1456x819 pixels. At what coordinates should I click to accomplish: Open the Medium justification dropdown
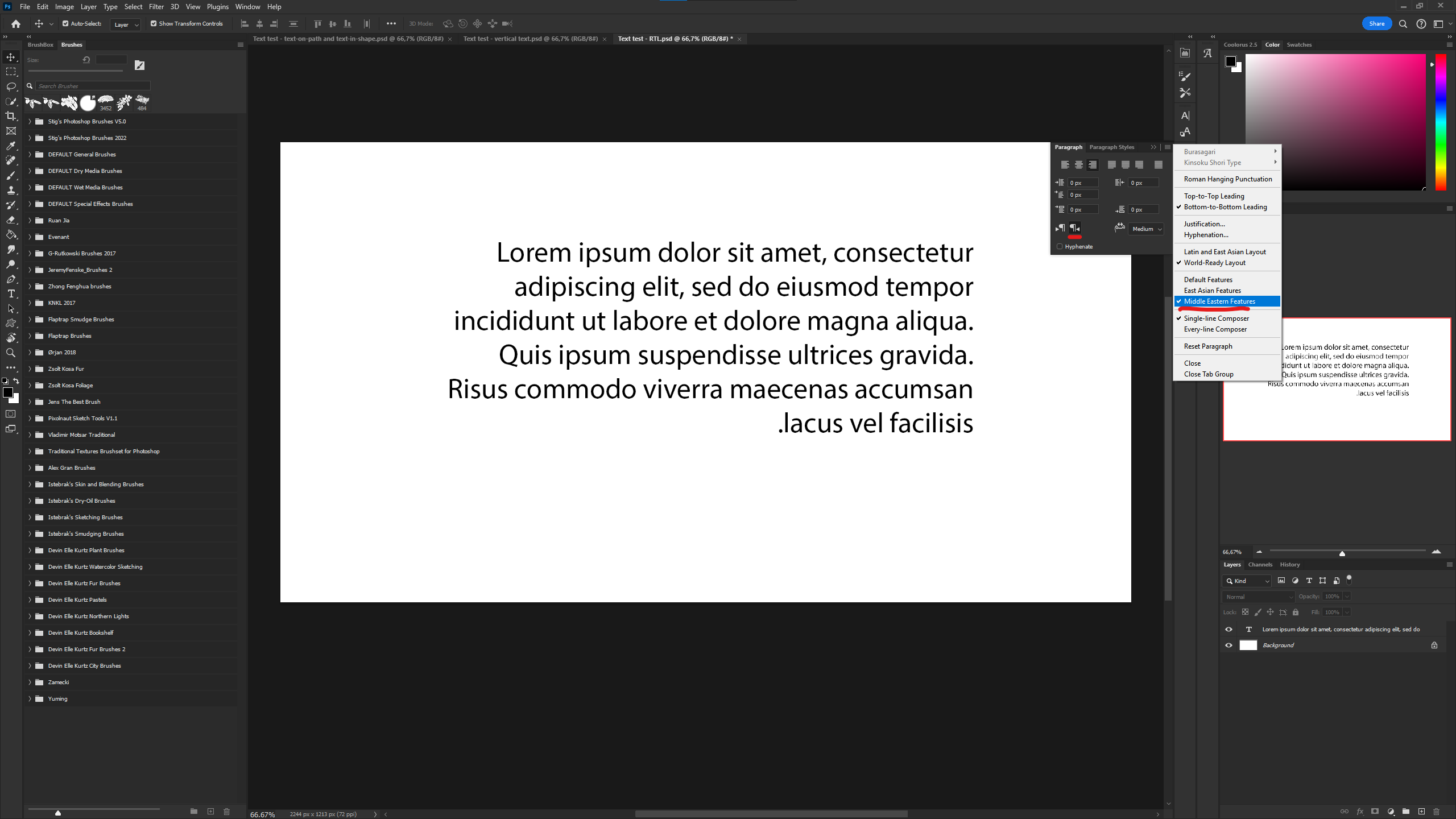[1147, 229]
